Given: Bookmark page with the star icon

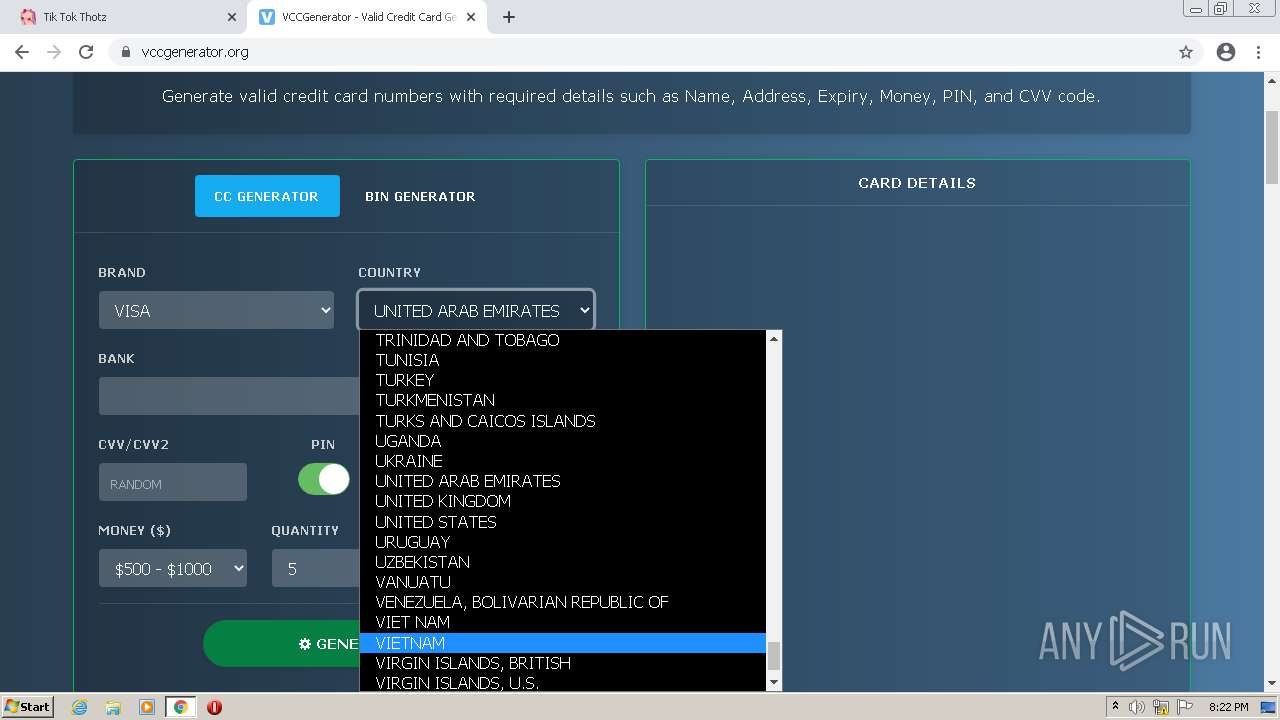Looking at the screenshot, I should [x=1186, y=52].
